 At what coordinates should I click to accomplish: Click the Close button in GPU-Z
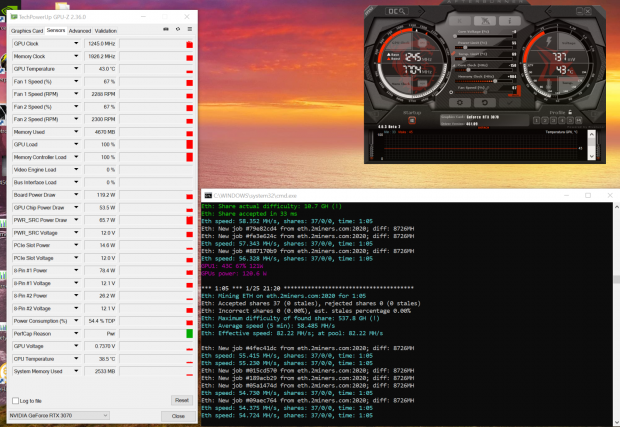177,415
